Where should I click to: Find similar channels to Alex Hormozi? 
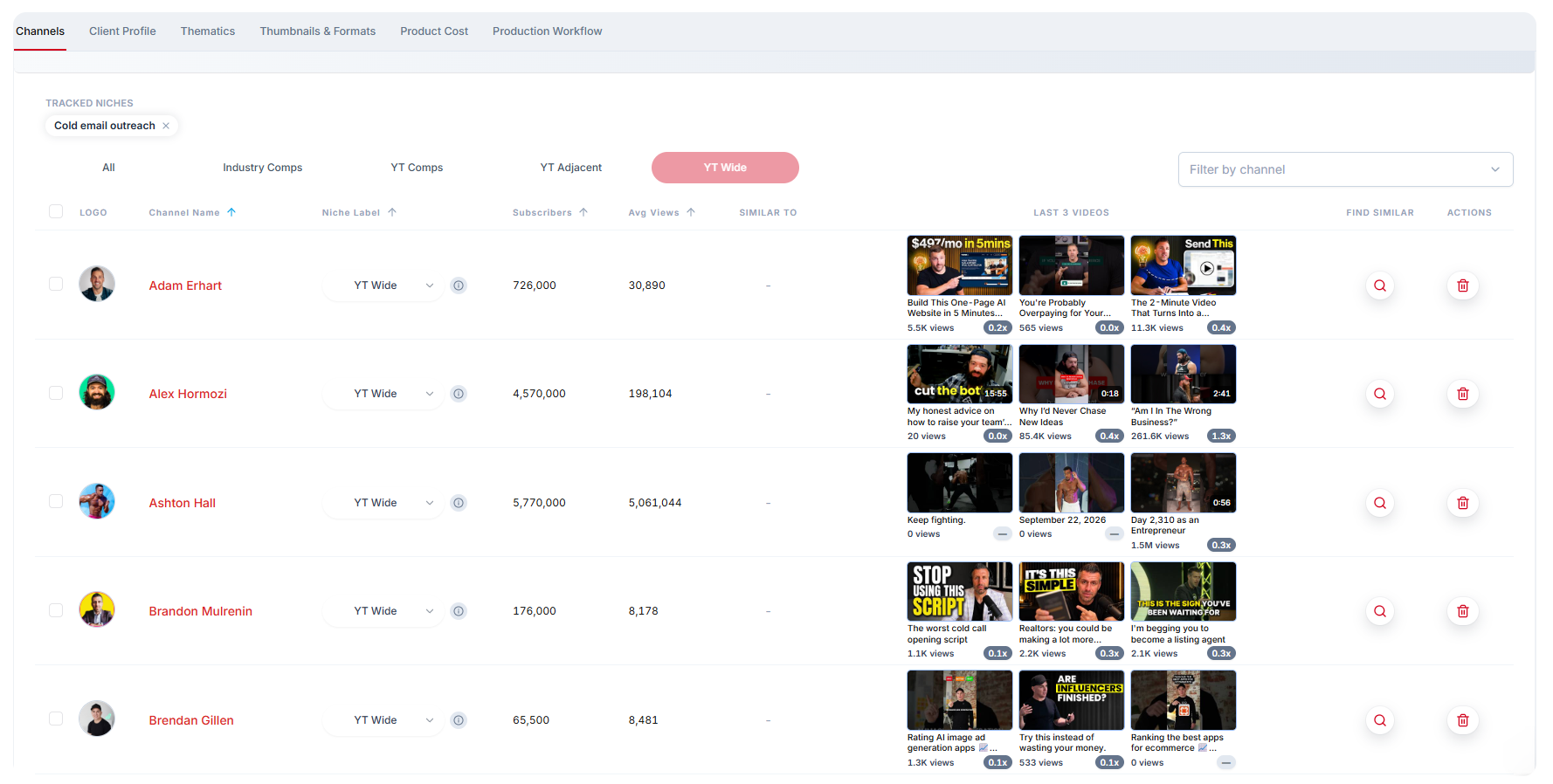[1379, 394]
